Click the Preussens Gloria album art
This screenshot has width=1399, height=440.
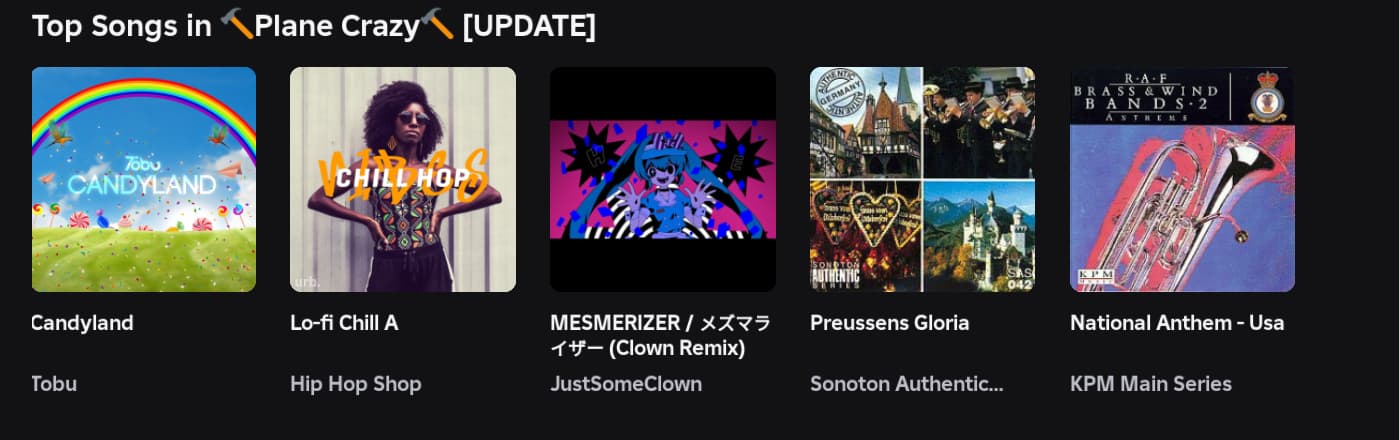[922, 179]
